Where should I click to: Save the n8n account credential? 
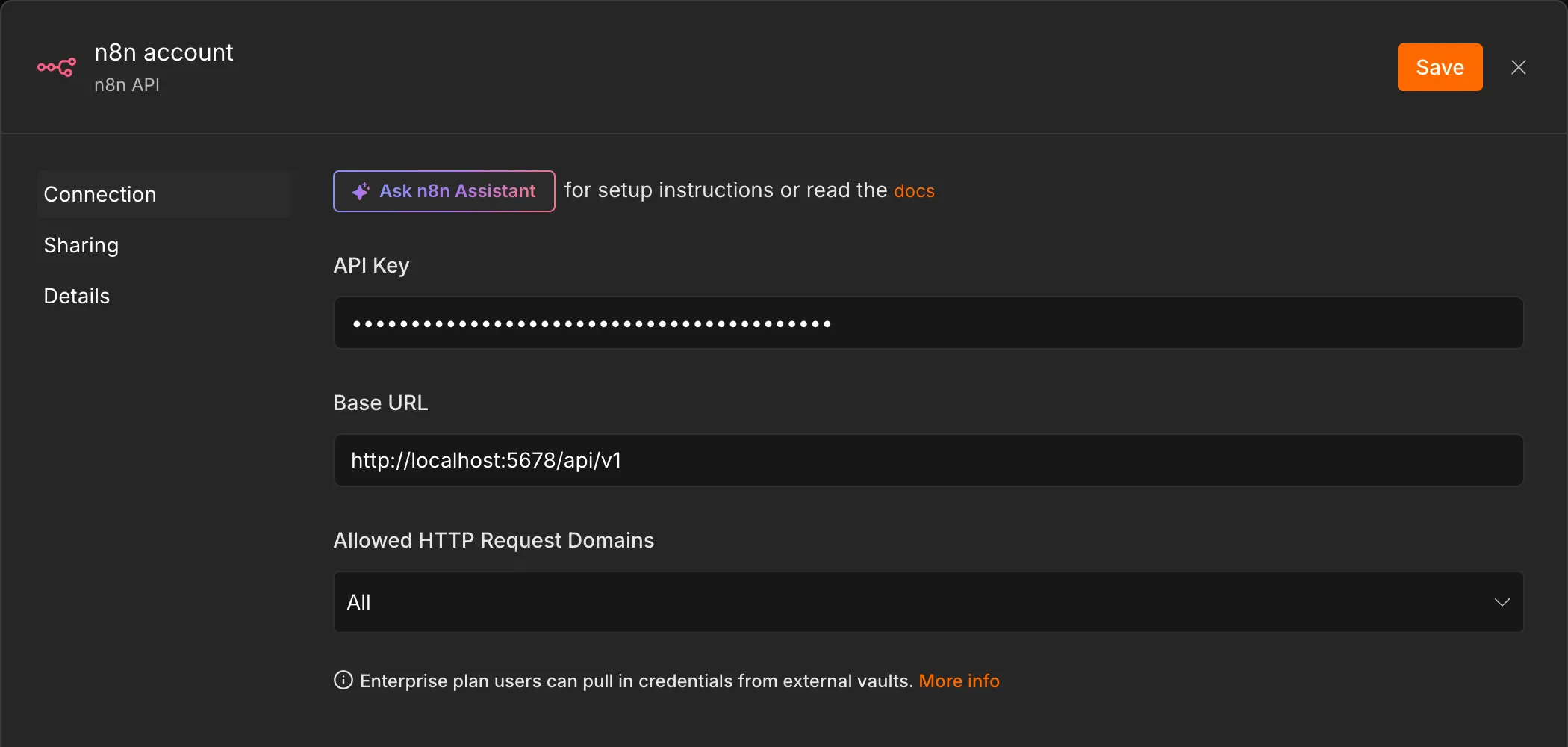(x=1440, y=67)
